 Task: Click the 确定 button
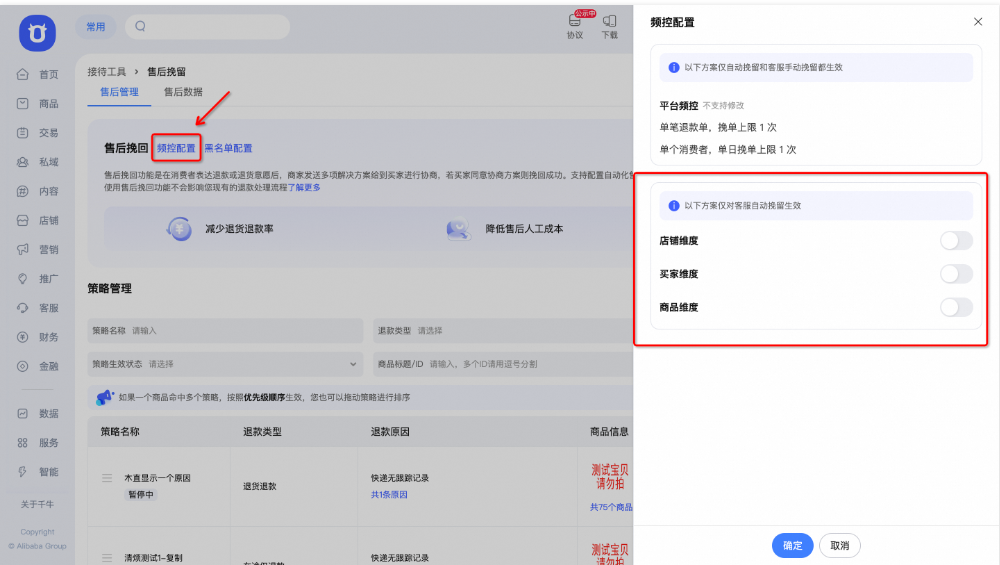pos(793,545)
